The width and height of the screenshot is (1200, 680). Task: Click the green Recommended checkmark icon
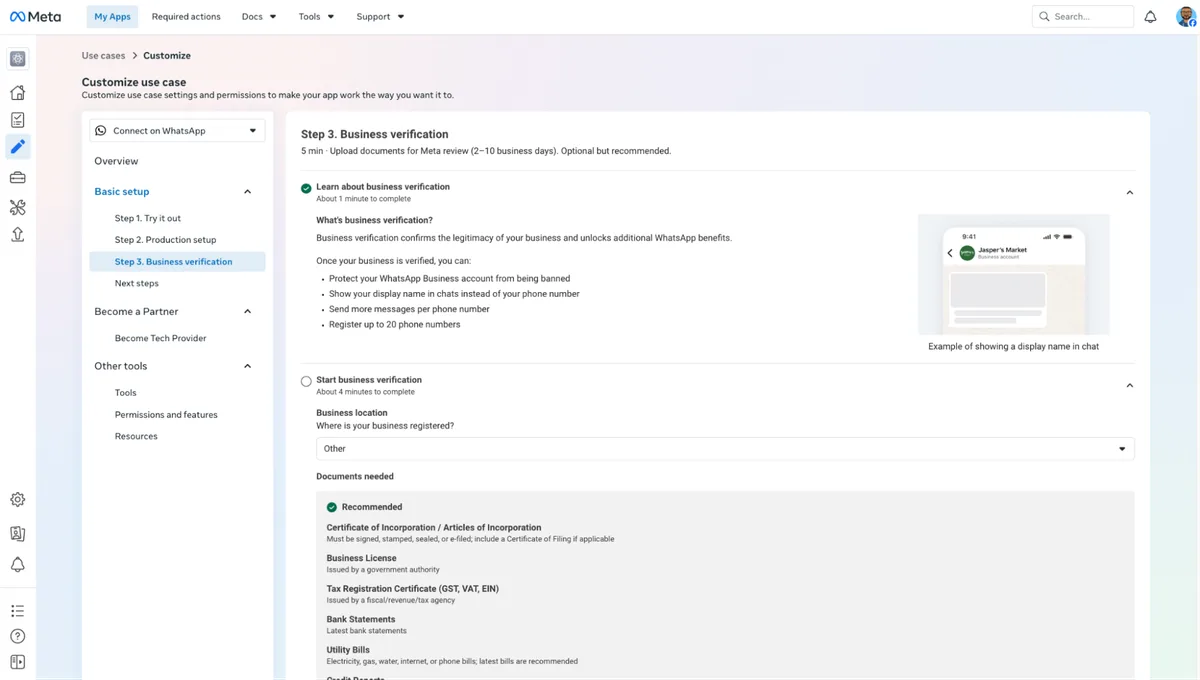332,507
